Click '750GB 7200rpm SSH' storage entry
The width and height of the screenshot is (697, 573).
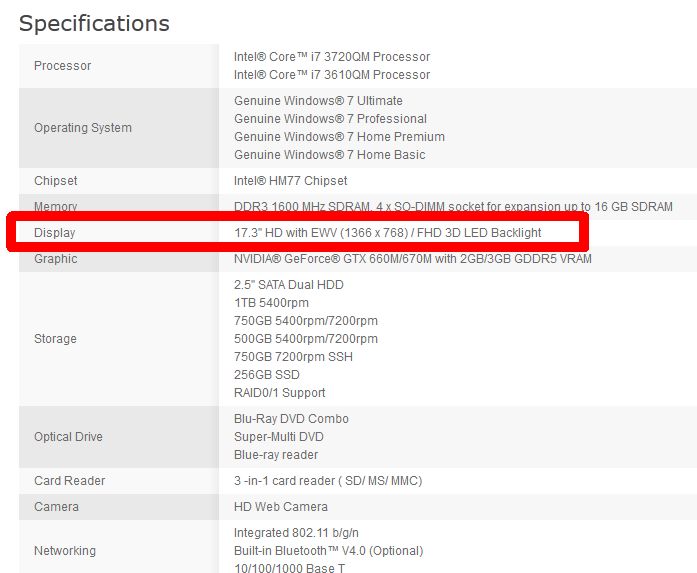[x=293, y=357]
